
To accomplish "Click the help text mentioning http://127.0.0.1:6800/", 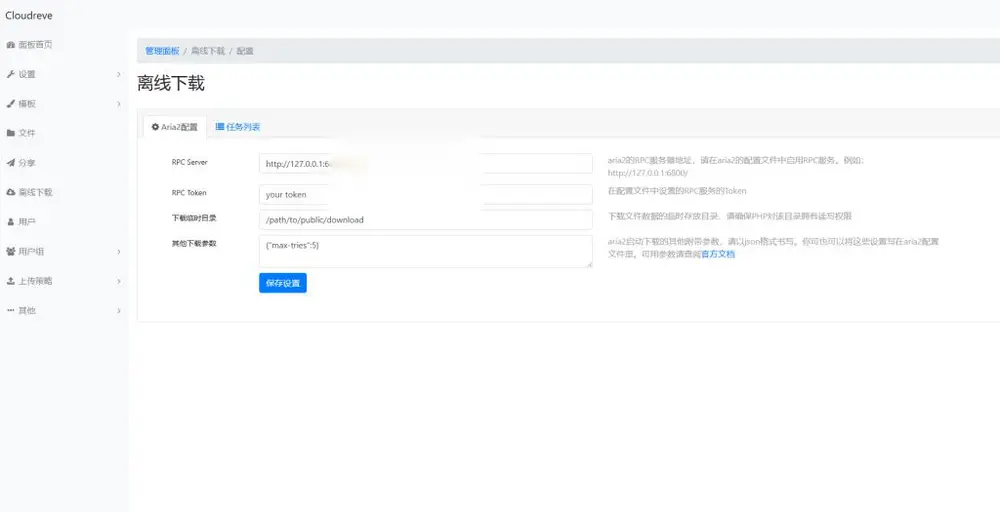I will (x=735, y=166).
